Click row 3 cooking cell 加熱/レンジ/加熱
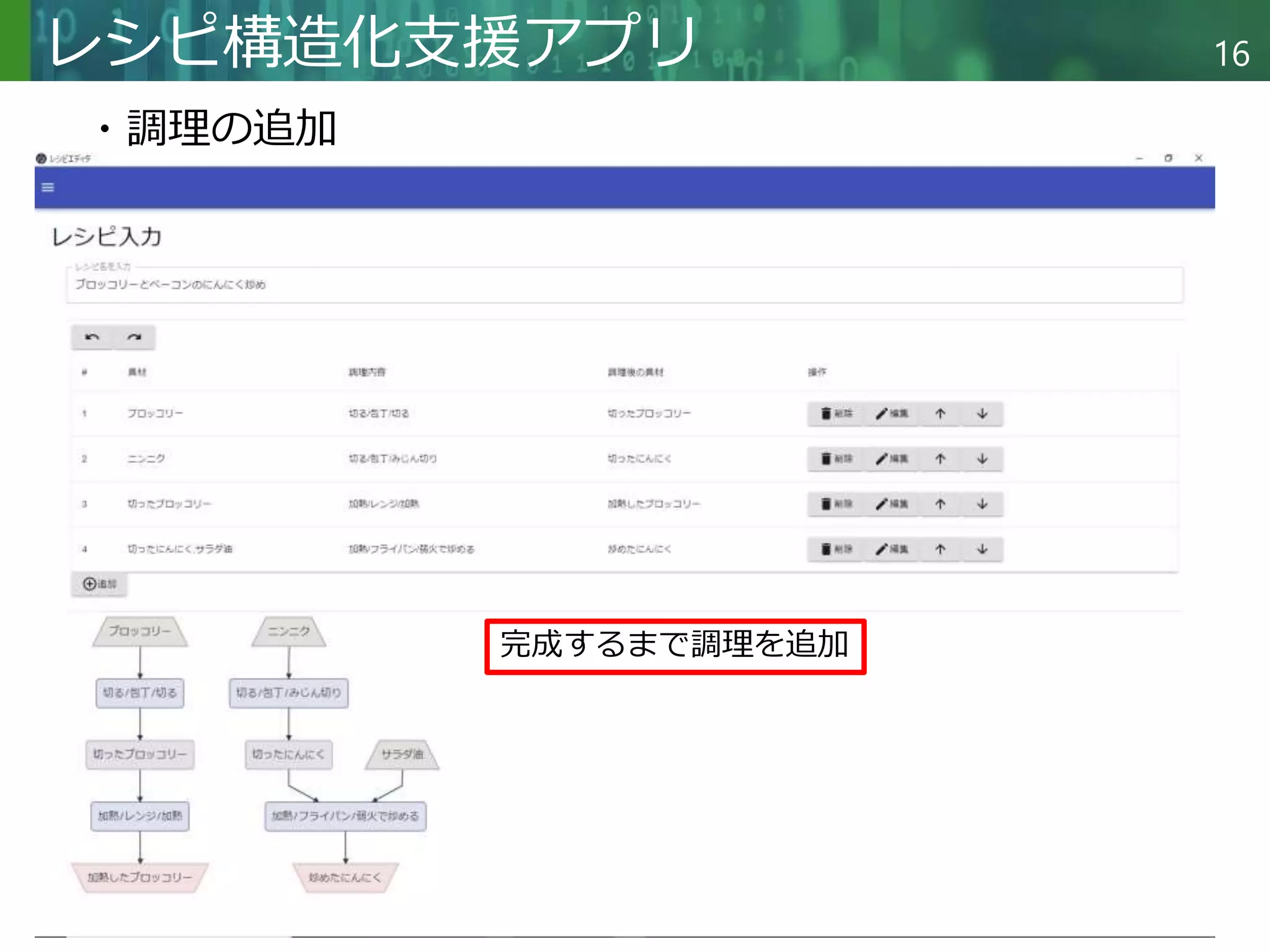1270x952 pixels. click(384, 504)
